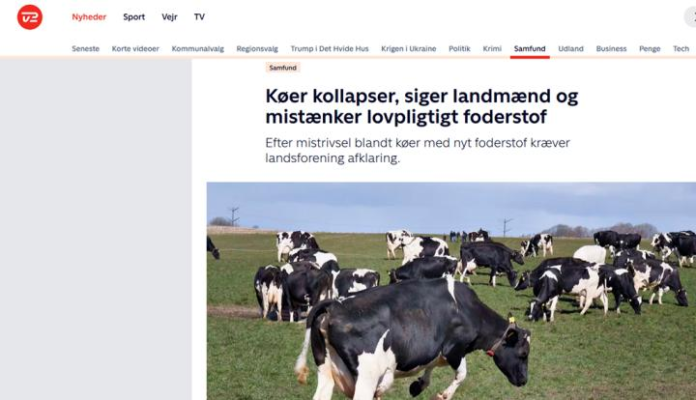Open the Tech tab
The width and height of the screenshot is (696, 400).
click(x=681, y=49)
